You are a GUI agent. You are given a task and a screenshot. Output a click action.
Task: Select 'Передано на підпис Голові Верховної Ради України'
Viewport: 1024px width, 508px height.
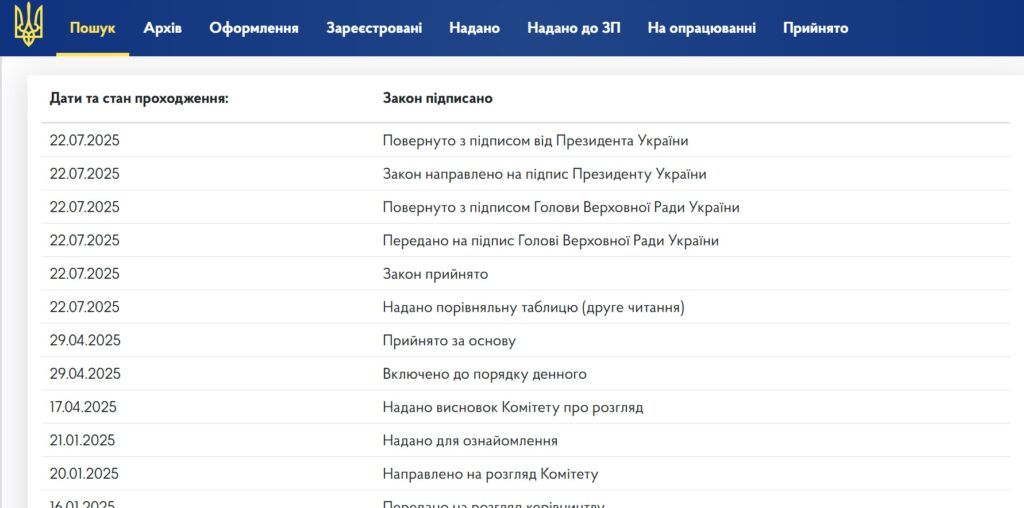(x=551, y=241)
